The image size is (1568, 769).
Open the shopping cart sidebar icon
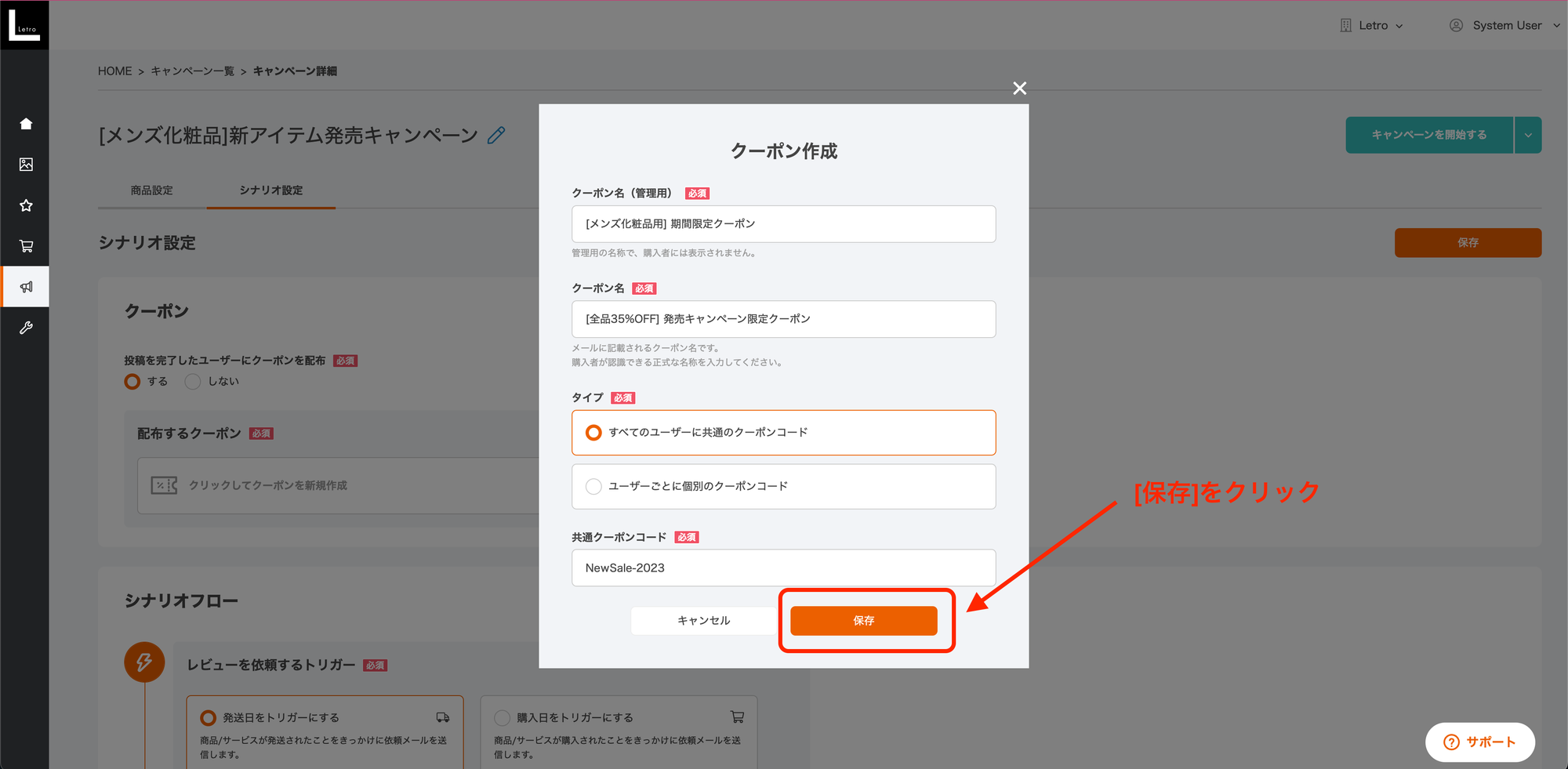[26, 246]
